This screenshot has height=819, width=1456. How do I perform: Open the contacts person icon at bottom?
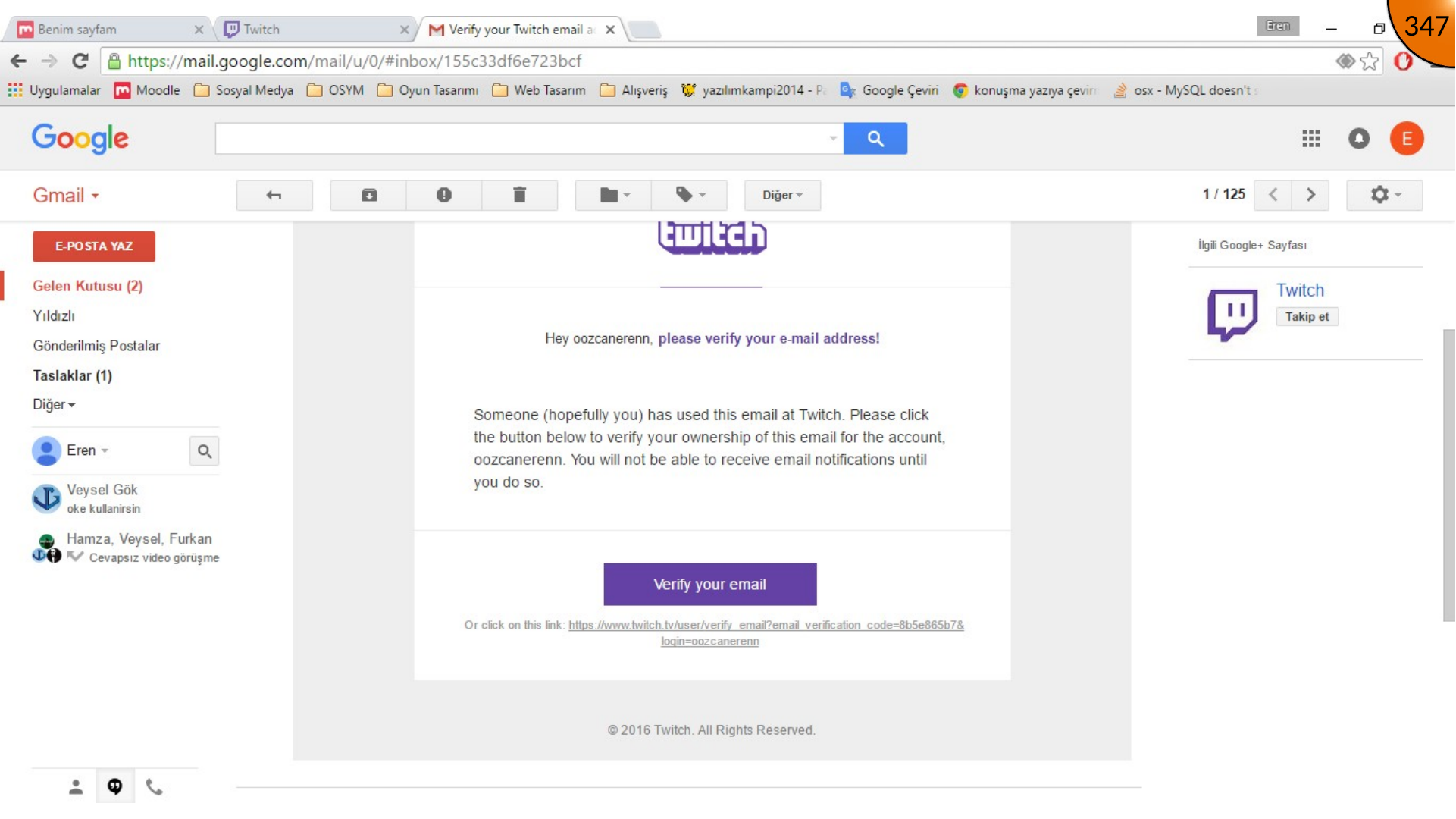(x=76, y=787)
